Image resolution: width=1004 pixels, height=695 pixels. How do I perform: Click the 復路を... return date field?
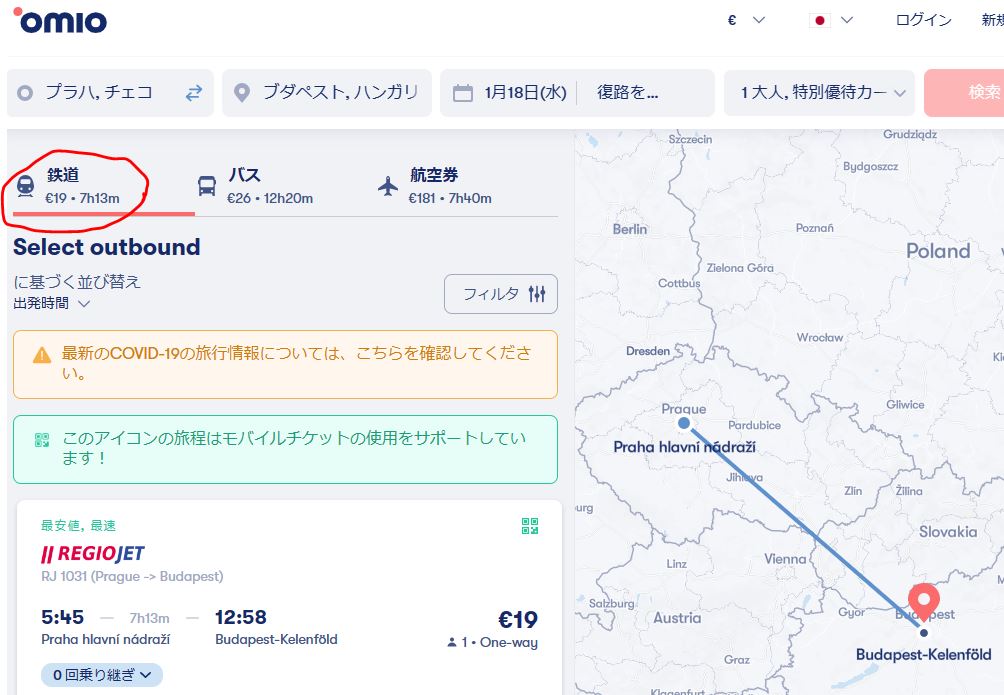point(628,93)
